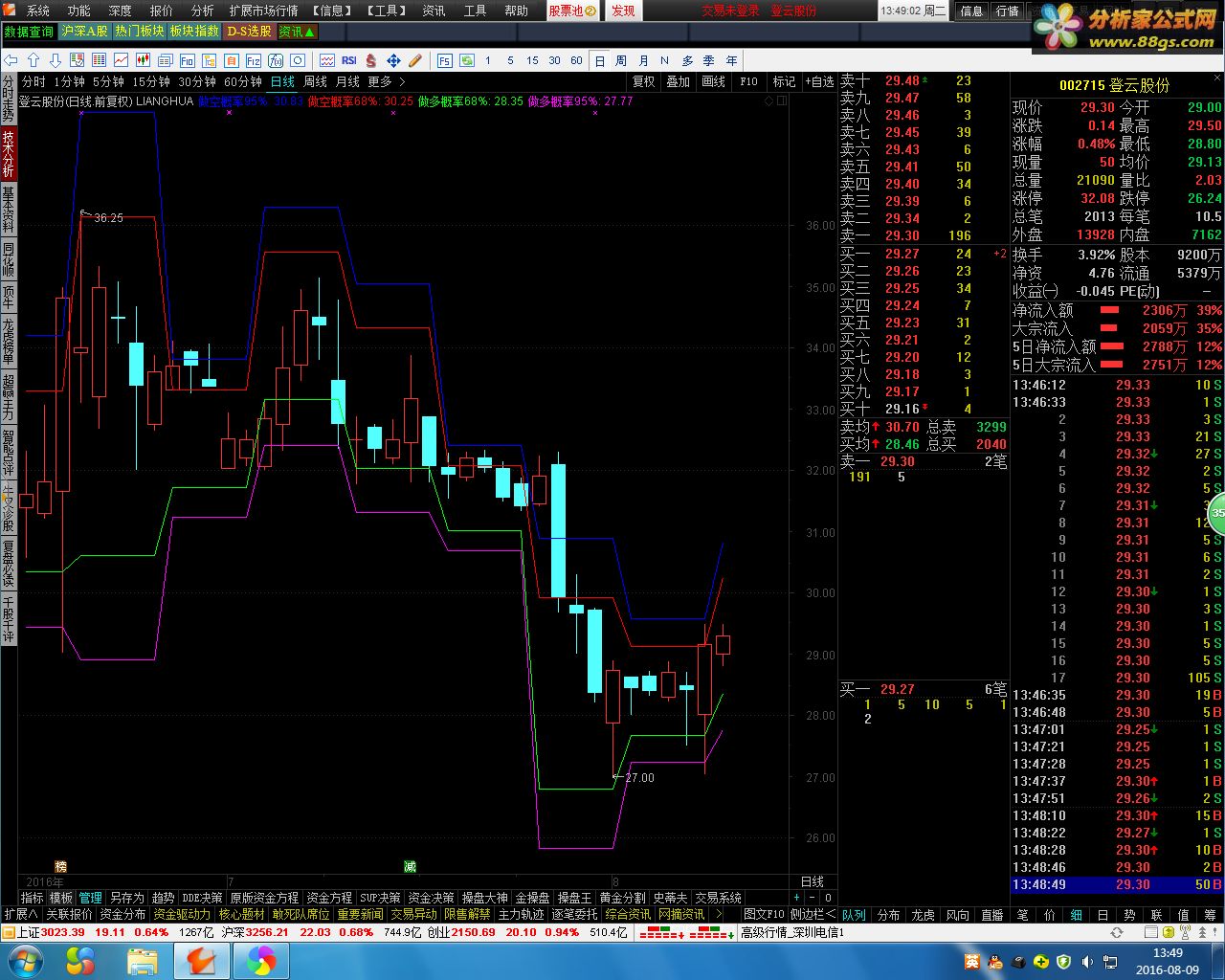Click the - zoom button under chart
The image size is (1225, 980).
pos(813,898)
